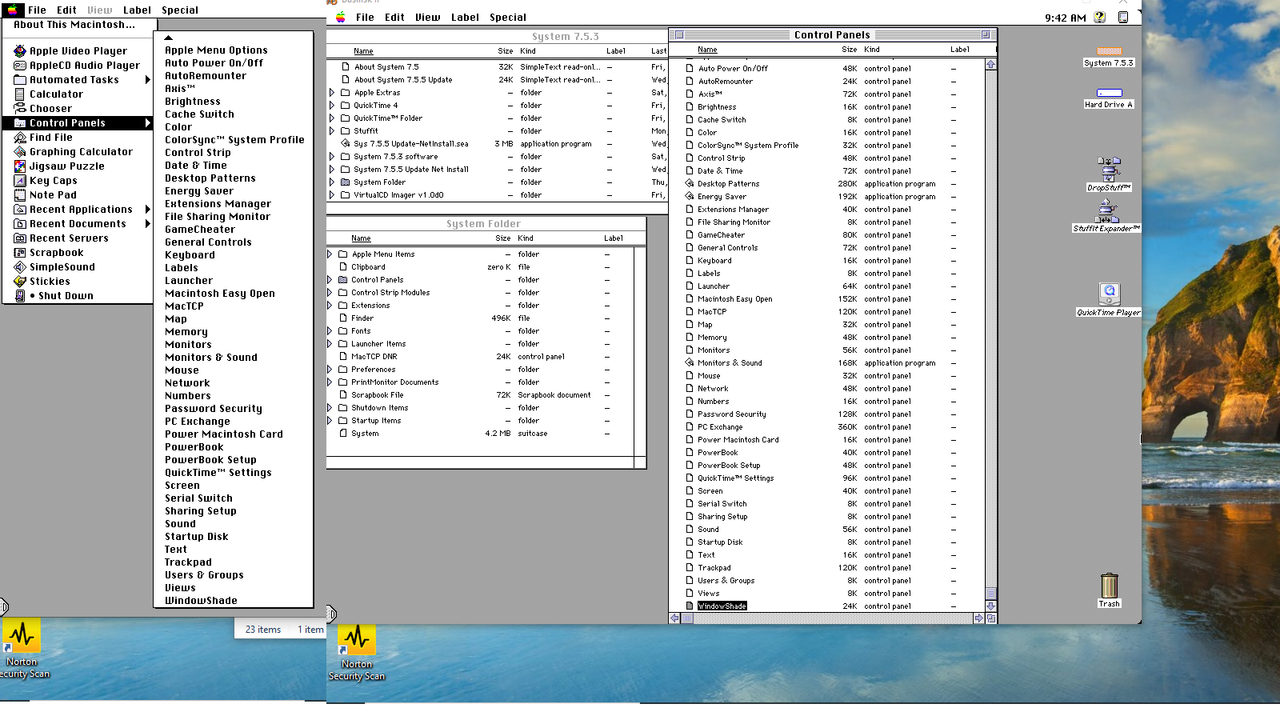Click the highlighted Apple logo of the open menu
The image size is (1280, 720).
click(x=13, y=10)
